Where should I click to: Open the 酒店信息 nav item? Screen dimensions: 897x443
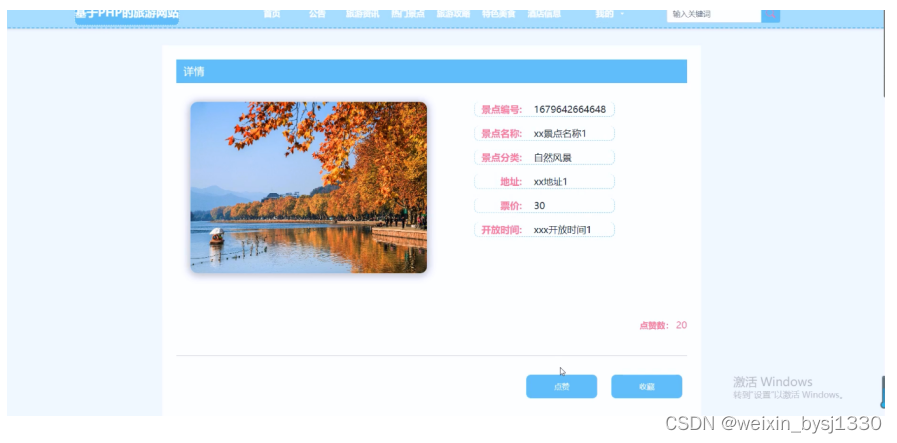(544, 14)
